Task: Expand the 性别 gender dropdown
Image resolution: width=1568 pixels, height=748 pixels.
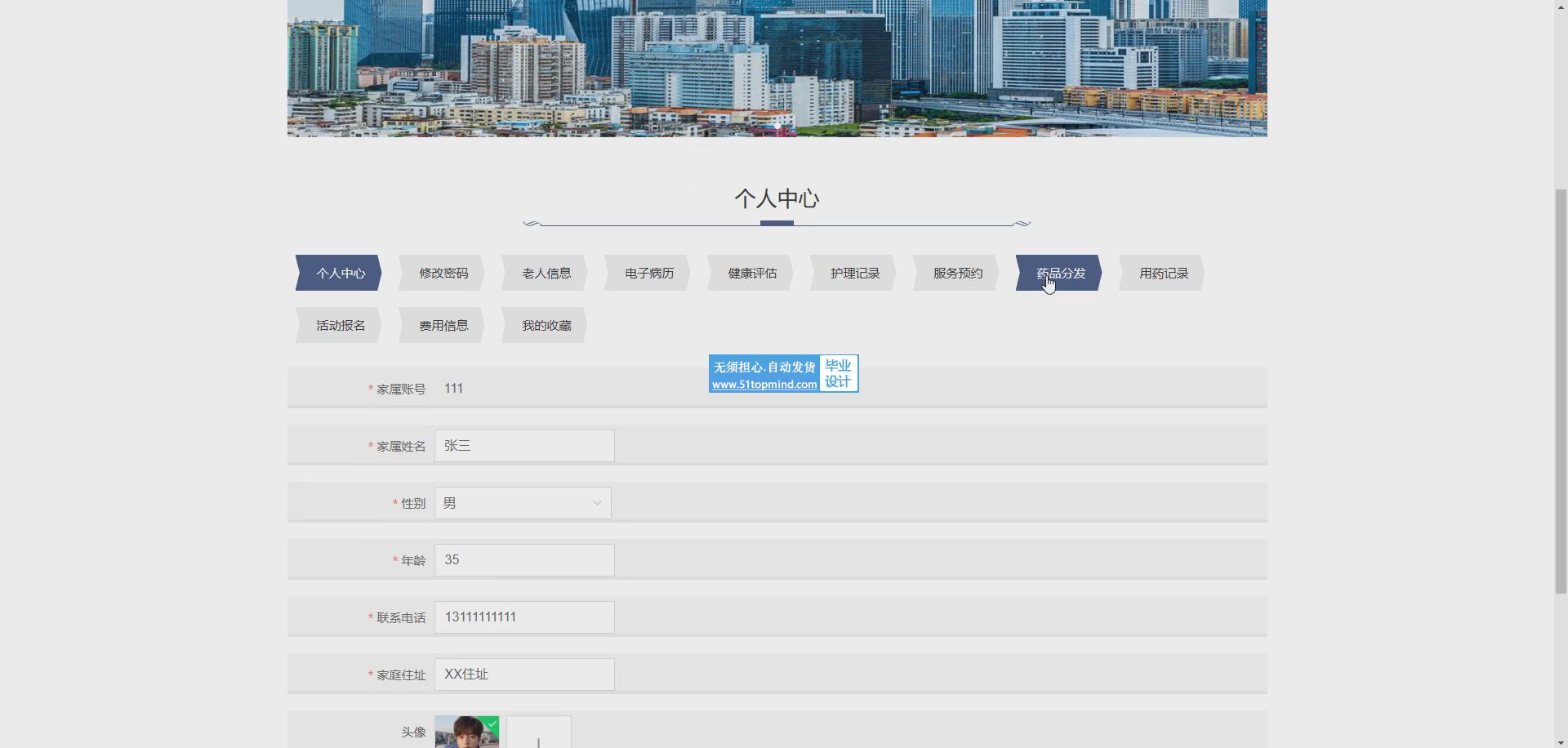Action: click(523, 503)
